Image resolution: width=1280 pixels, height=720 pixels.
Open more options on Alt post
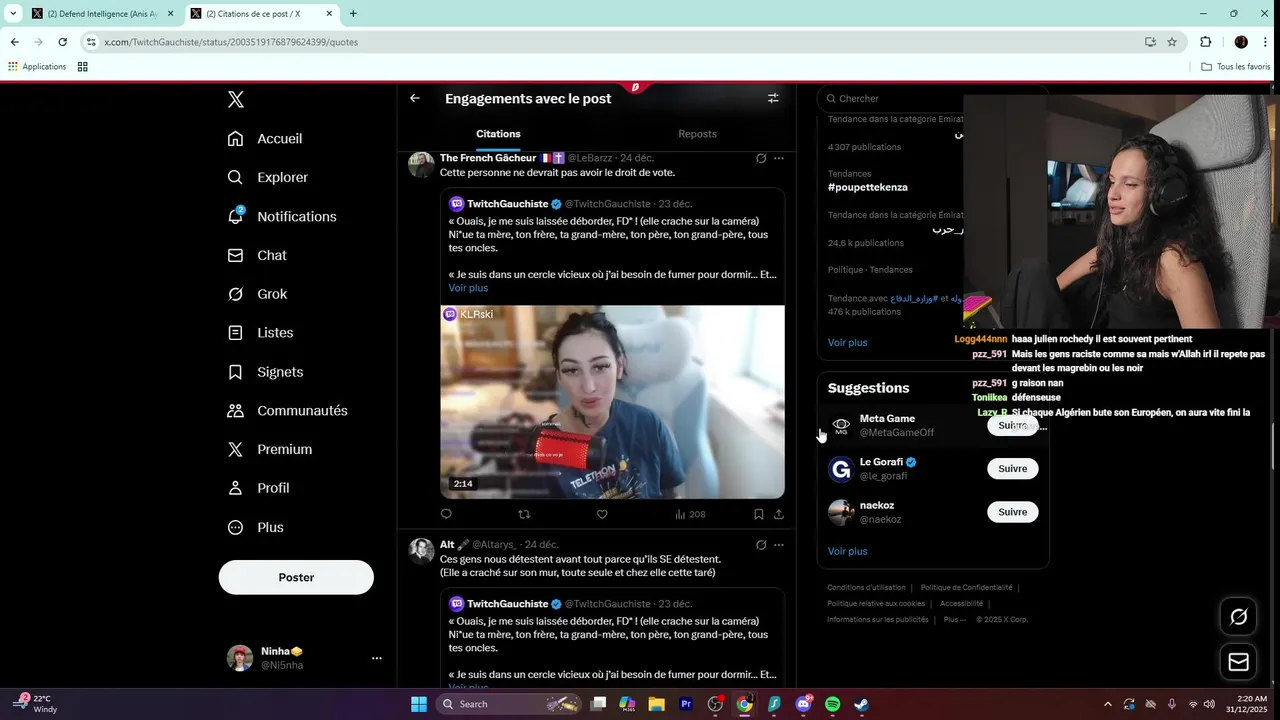point(779,545)
